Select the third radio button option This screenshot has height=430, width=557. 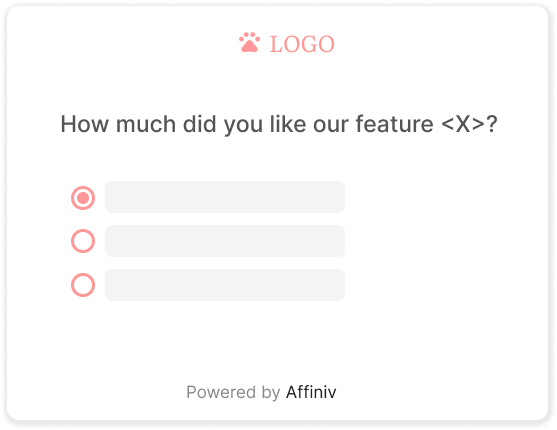tap(83, 285)
